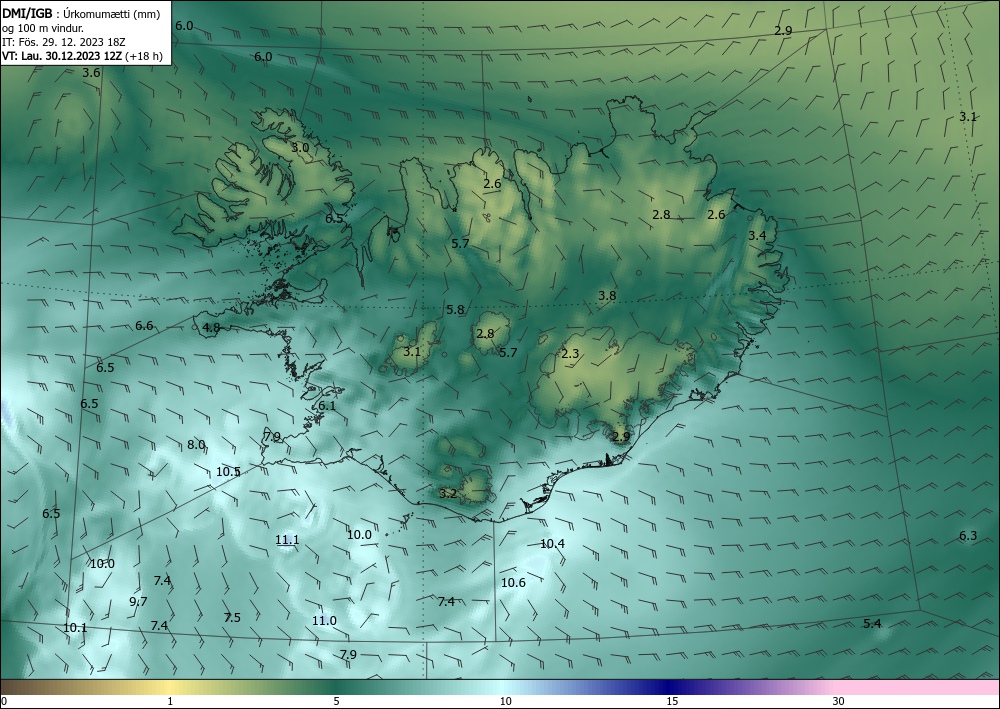Click the 3.2 value near the south coast
The image size is (1000, 709).
(448, 493)
